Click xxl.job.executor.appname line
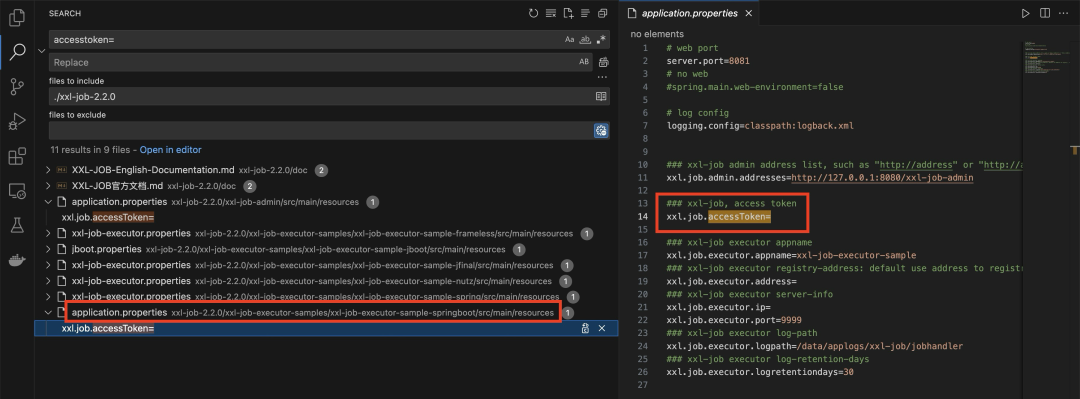This screenshot has height=399, width=1080. click(791, 256)
